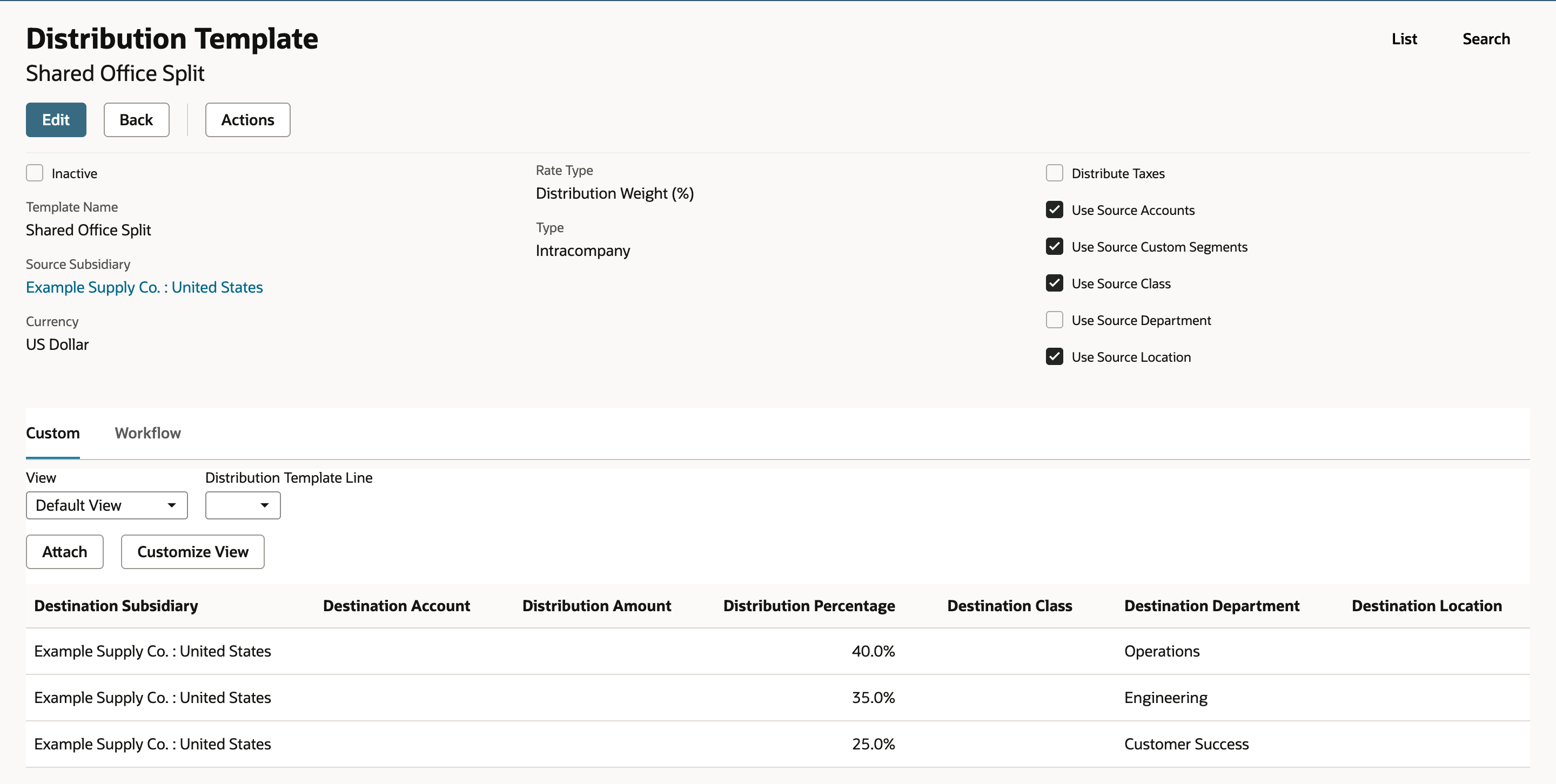The height and width of the screenshot is (784, 1556).
Task: Click the Shared Office Split template name value
Action: click(88, 229)
